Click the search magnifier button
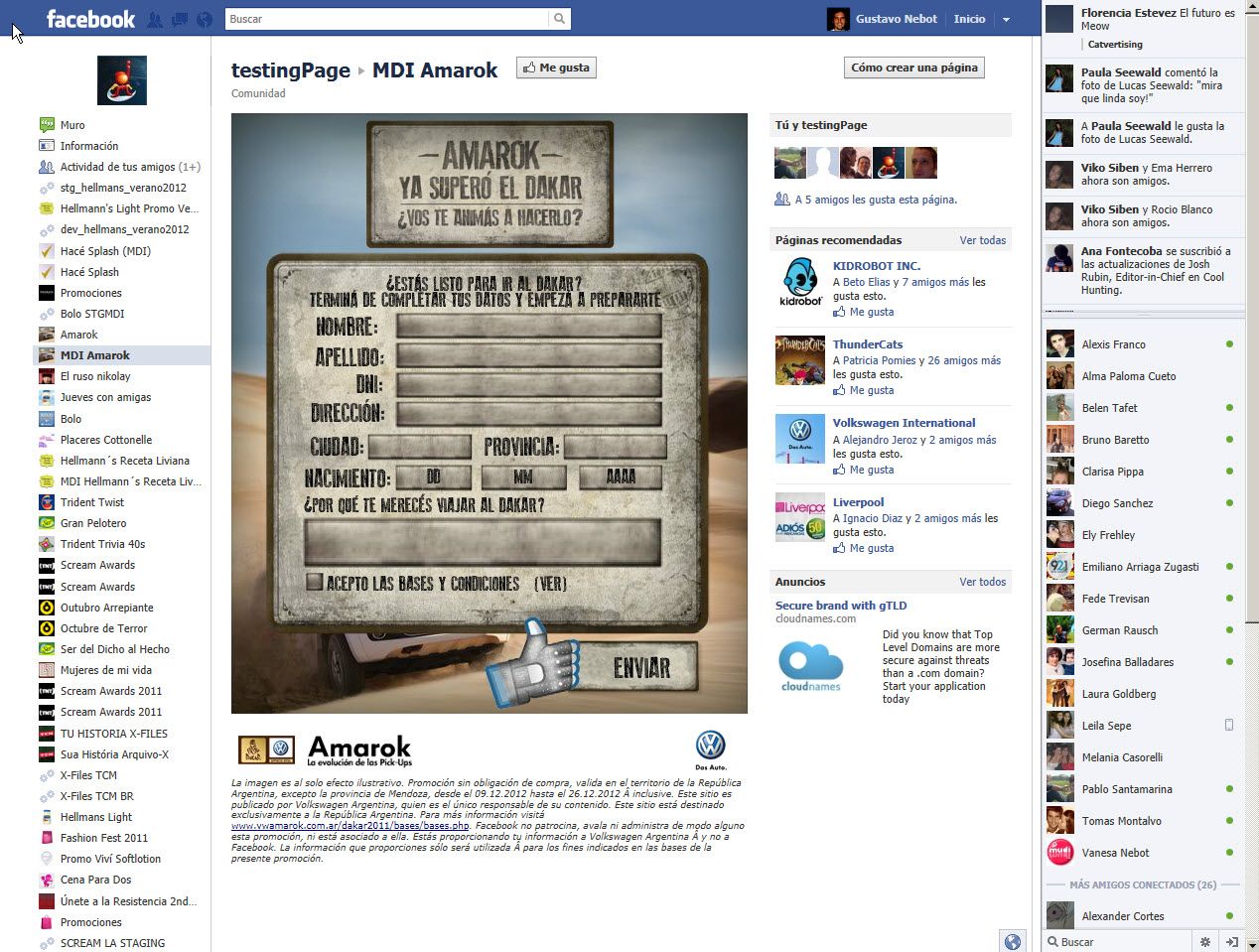Screen dimensions: 1259x952 point(560,19)
